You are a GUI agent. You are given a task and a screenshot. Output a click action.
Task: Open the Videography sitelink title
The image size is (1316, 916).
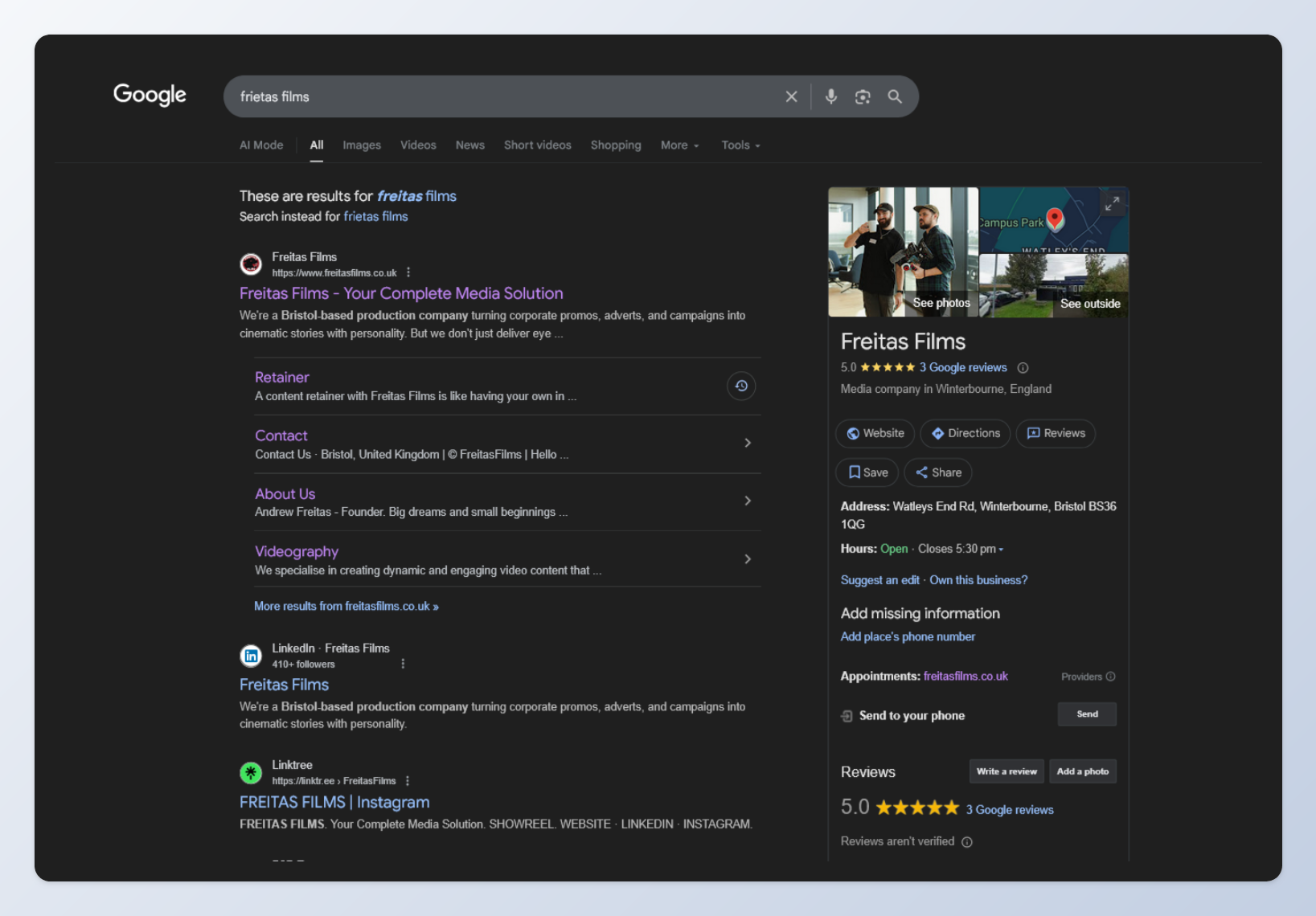[297, 551]
